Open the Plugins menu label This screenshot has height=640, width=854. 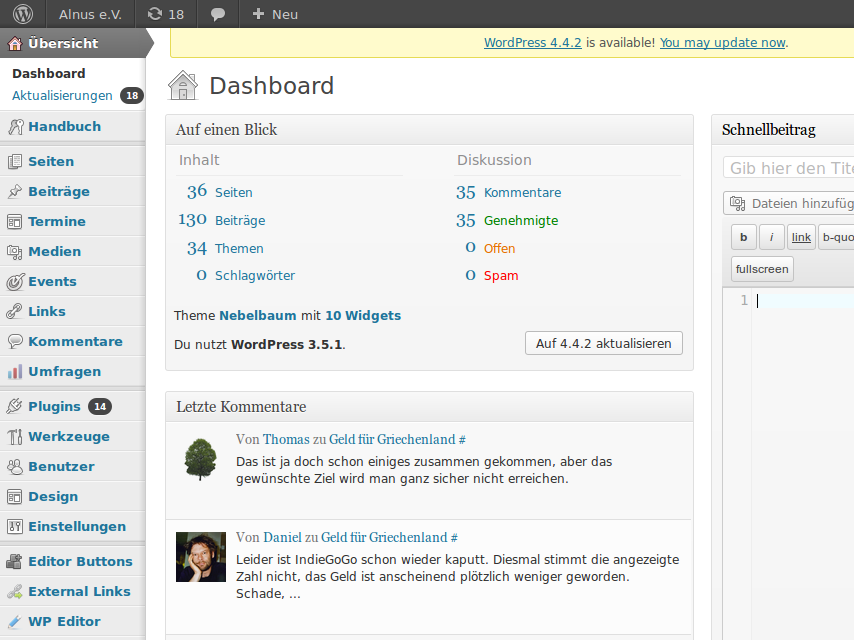[54, 406]
